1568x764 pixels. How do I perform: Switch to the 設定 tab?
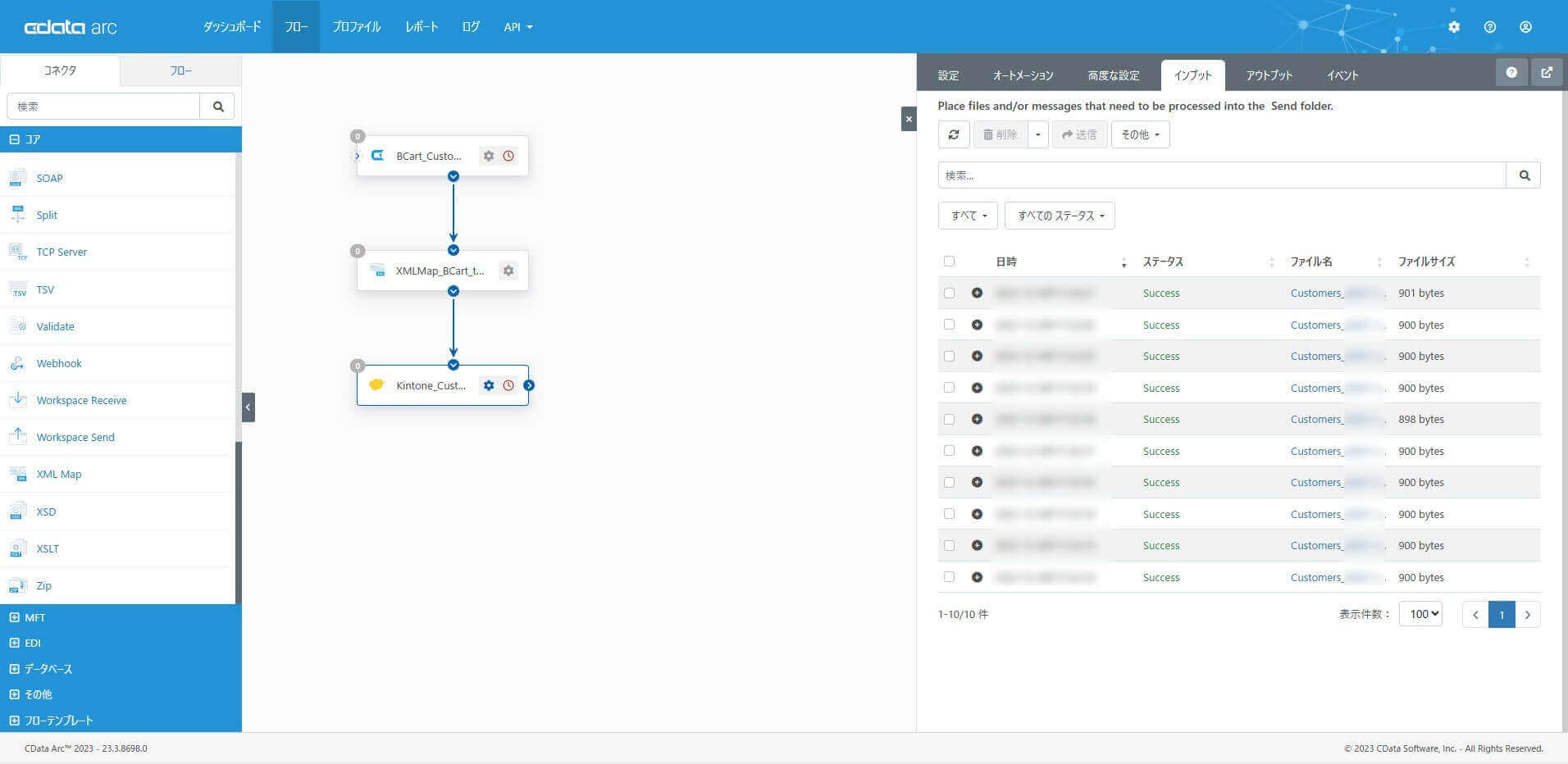[949, 75]
